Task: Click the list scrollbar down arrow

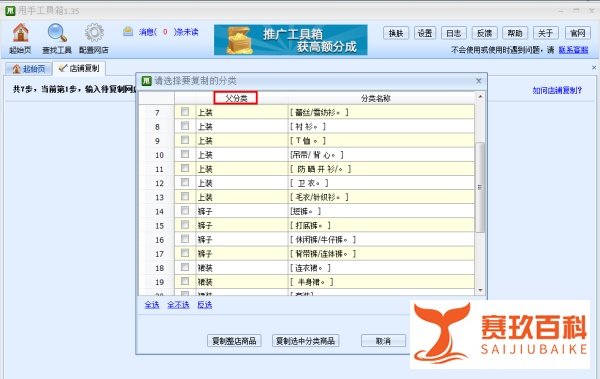Action: 480,291
